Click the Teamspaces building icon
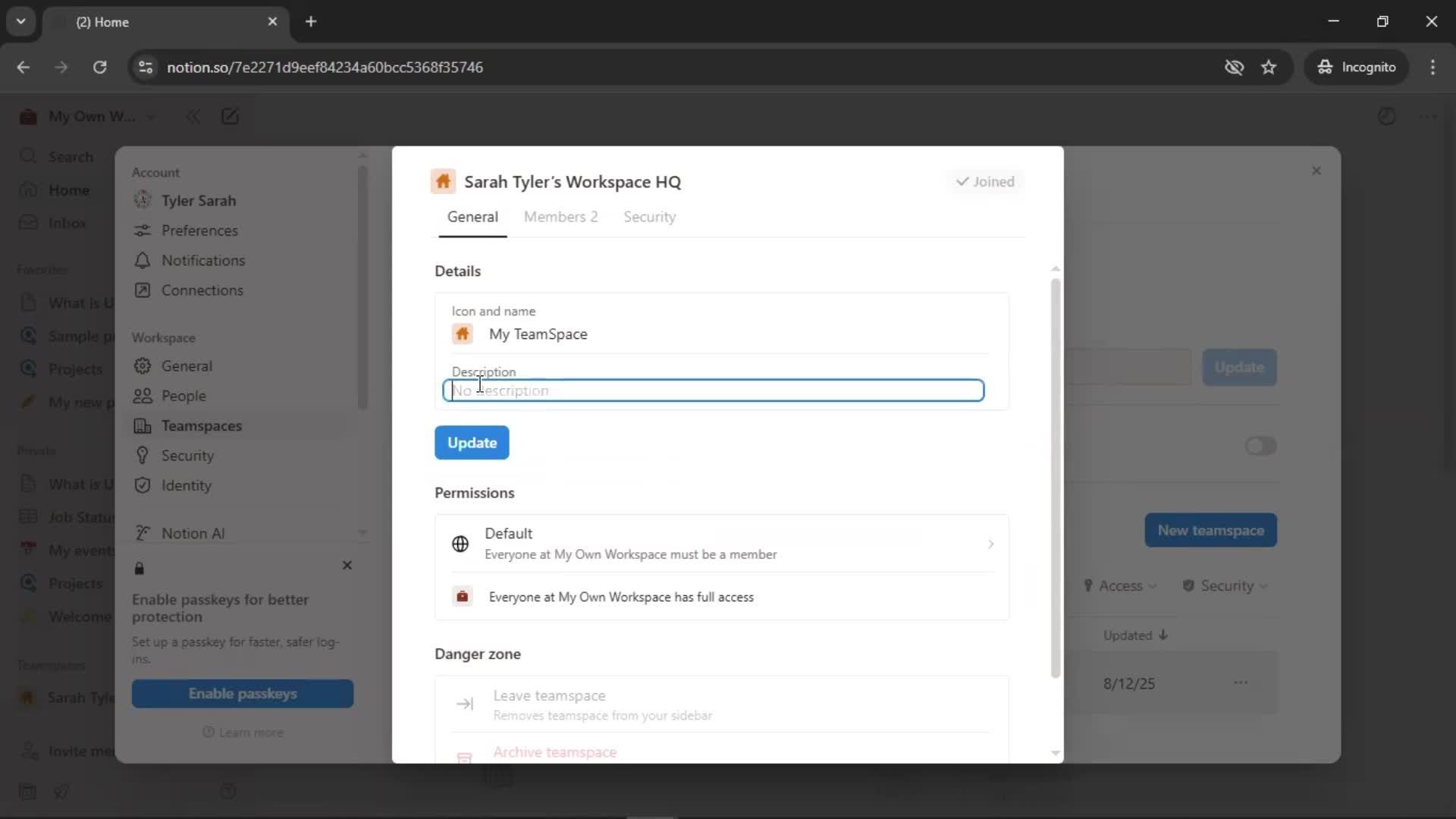1456x819 pixels. (143, 425)
